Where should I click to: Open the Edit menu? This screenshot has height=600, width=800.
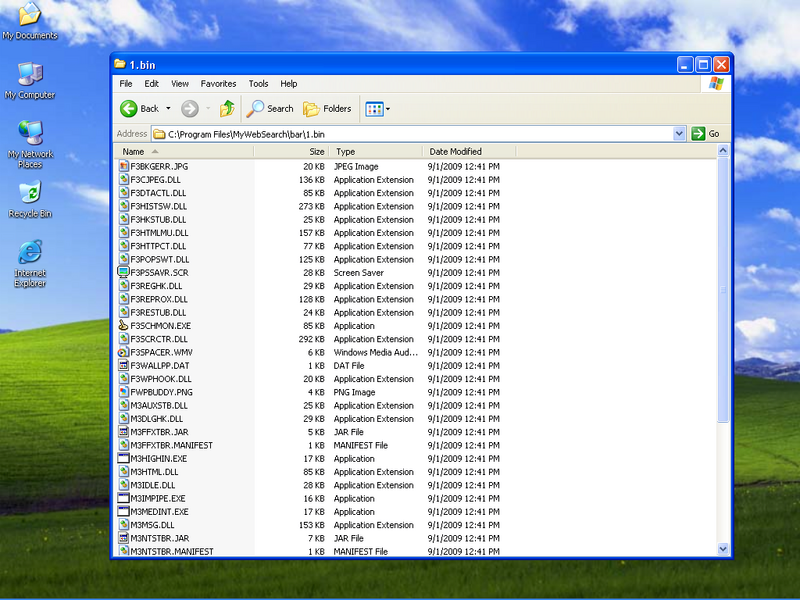tap(152, 84)
